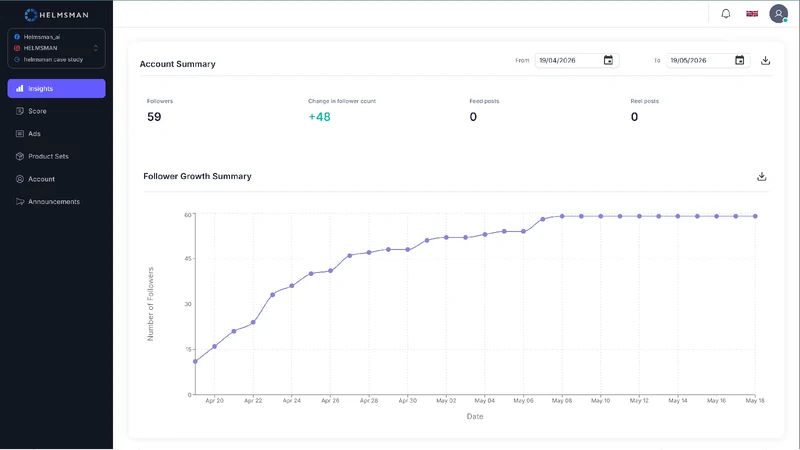Click the May 16 axis label
This screenshot has width=800, height=450.
(716, 401)
